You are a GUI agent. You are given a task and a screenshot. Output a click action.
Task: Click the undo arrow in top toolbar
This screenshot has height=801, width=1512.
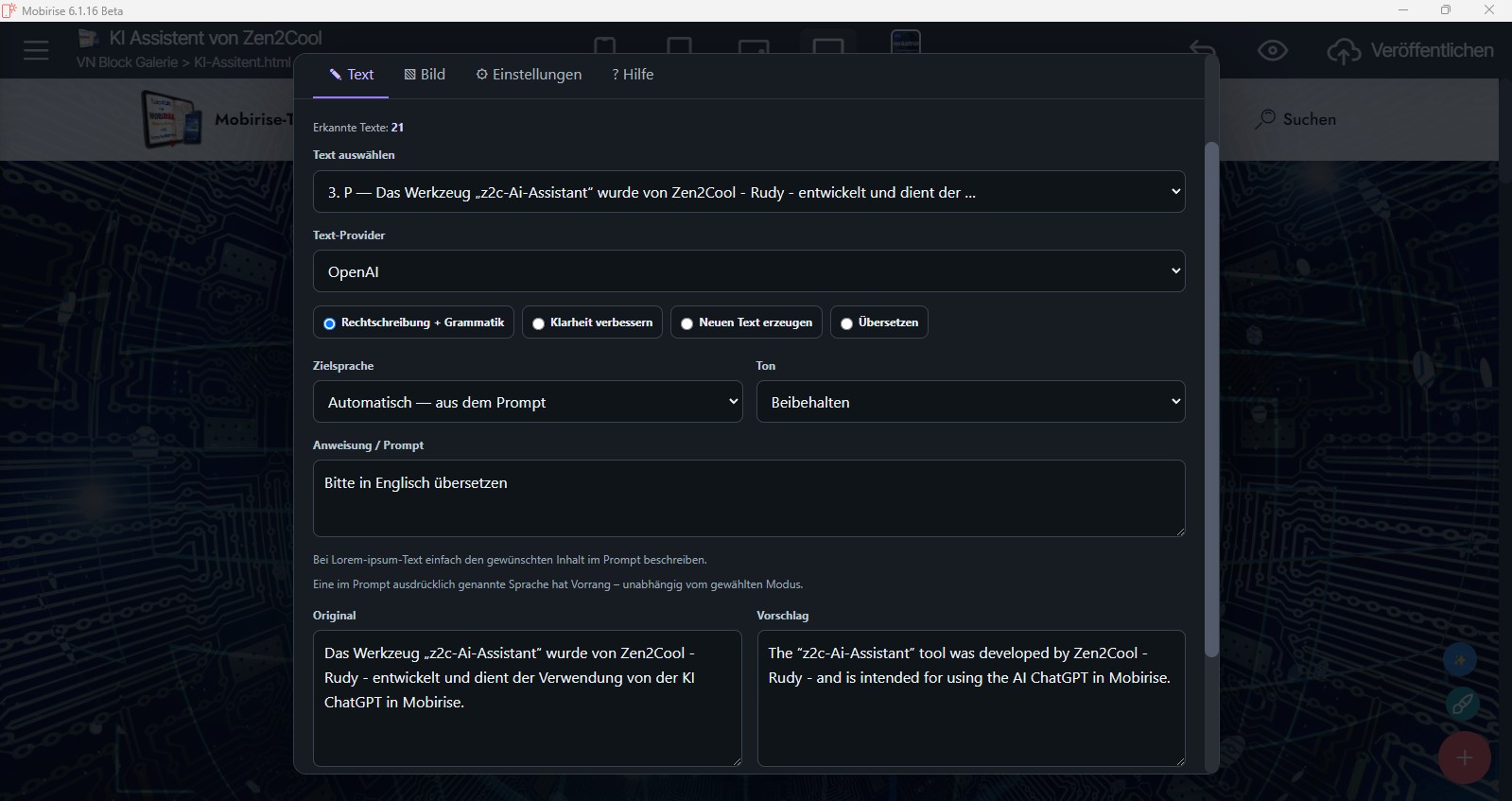coord(1203,50)
